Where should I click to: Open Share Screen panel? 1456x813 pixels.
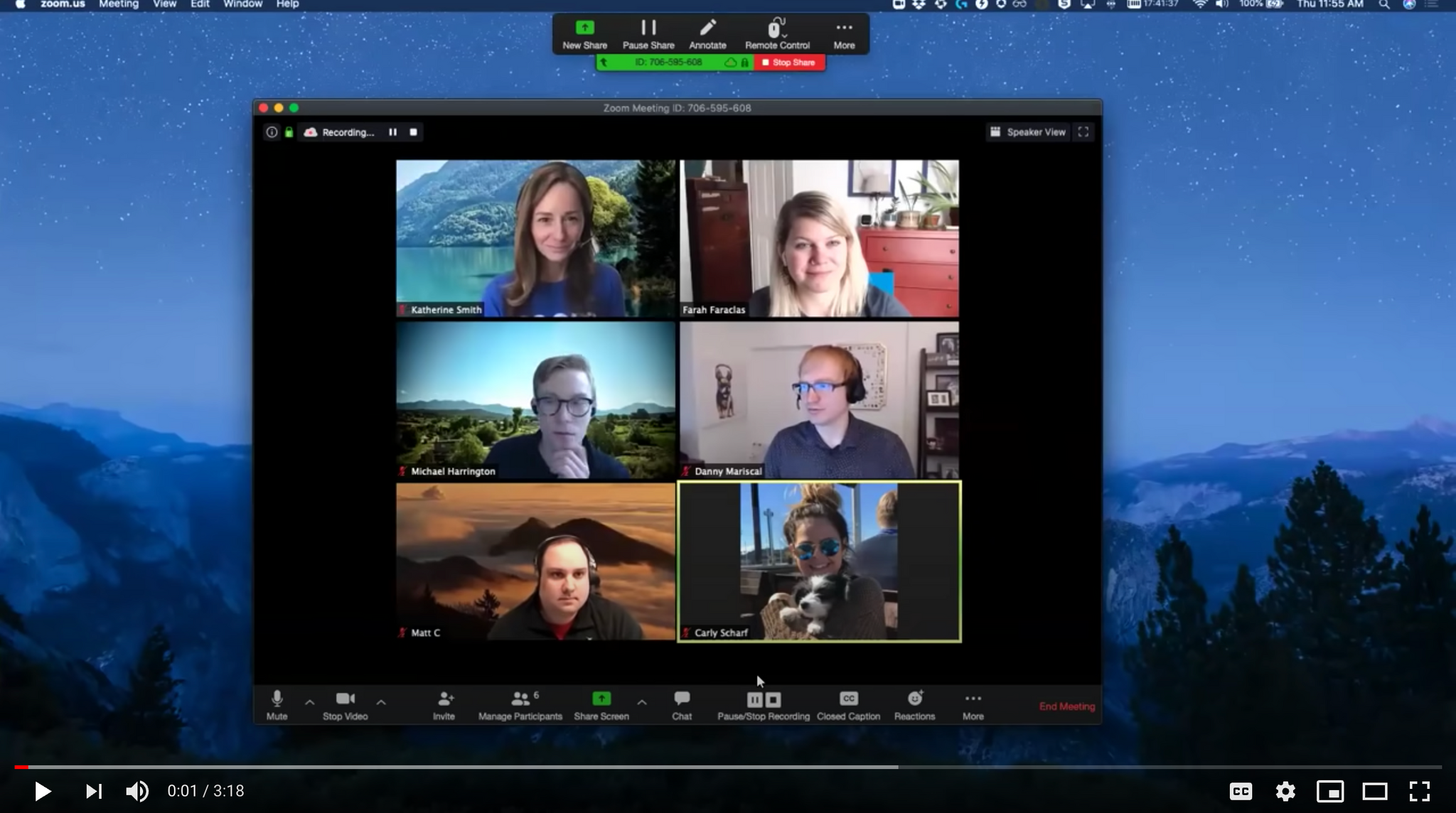[601, 705]
